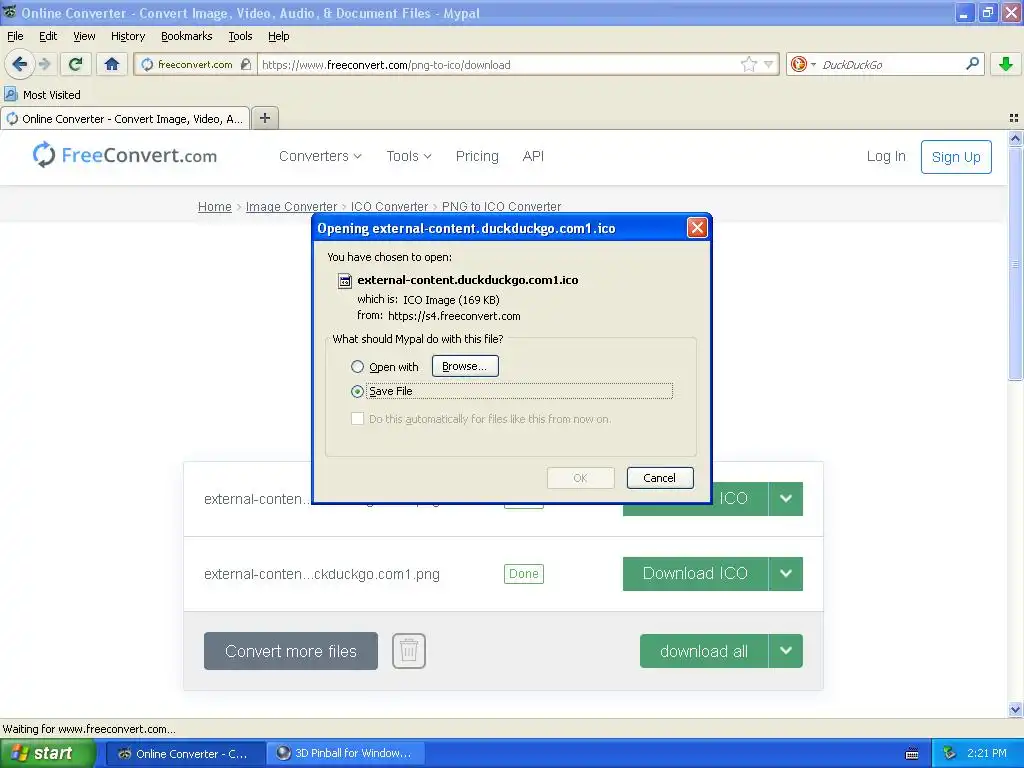Open the File menu
This screenshot has height=768, width=1024.
coord(15,36)
